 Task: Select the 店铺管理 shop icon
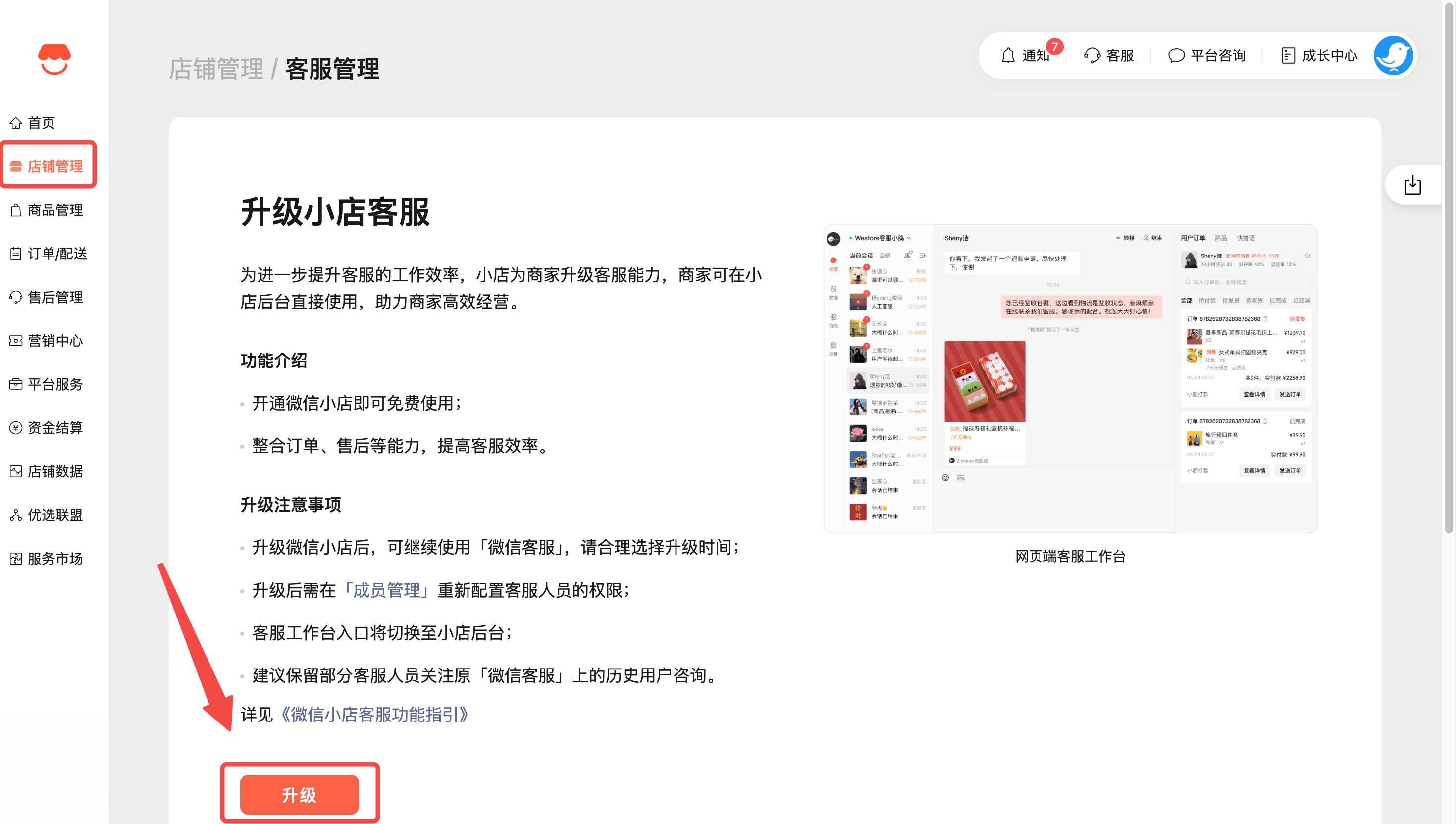pyautogui.click(x=16, y=166)
